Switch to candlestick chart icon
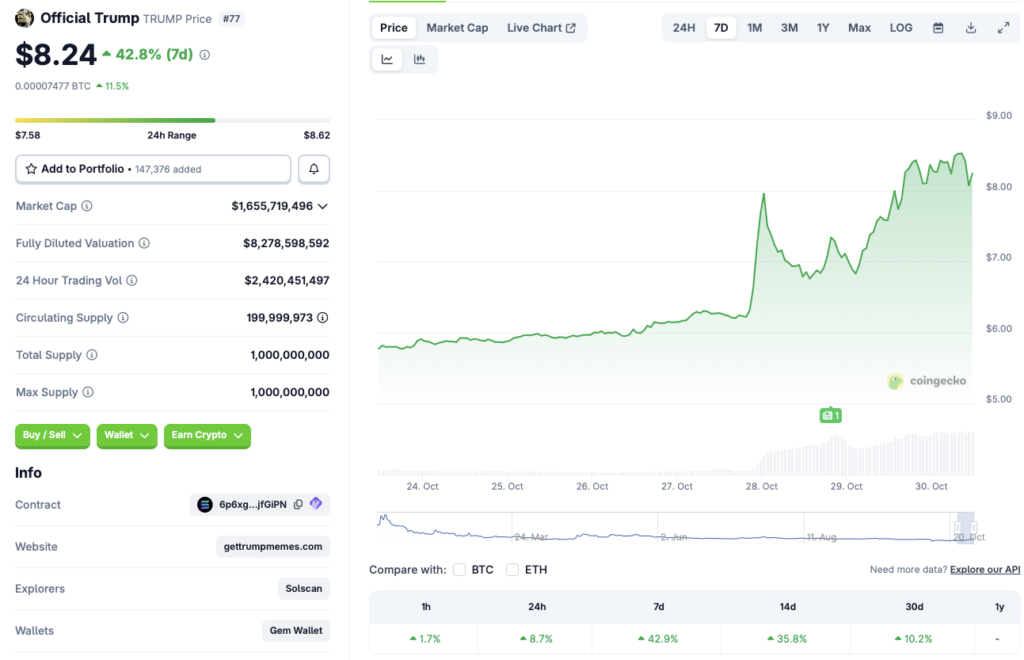The width and height of the screenshot is (1024, 660). click(420, 60)
